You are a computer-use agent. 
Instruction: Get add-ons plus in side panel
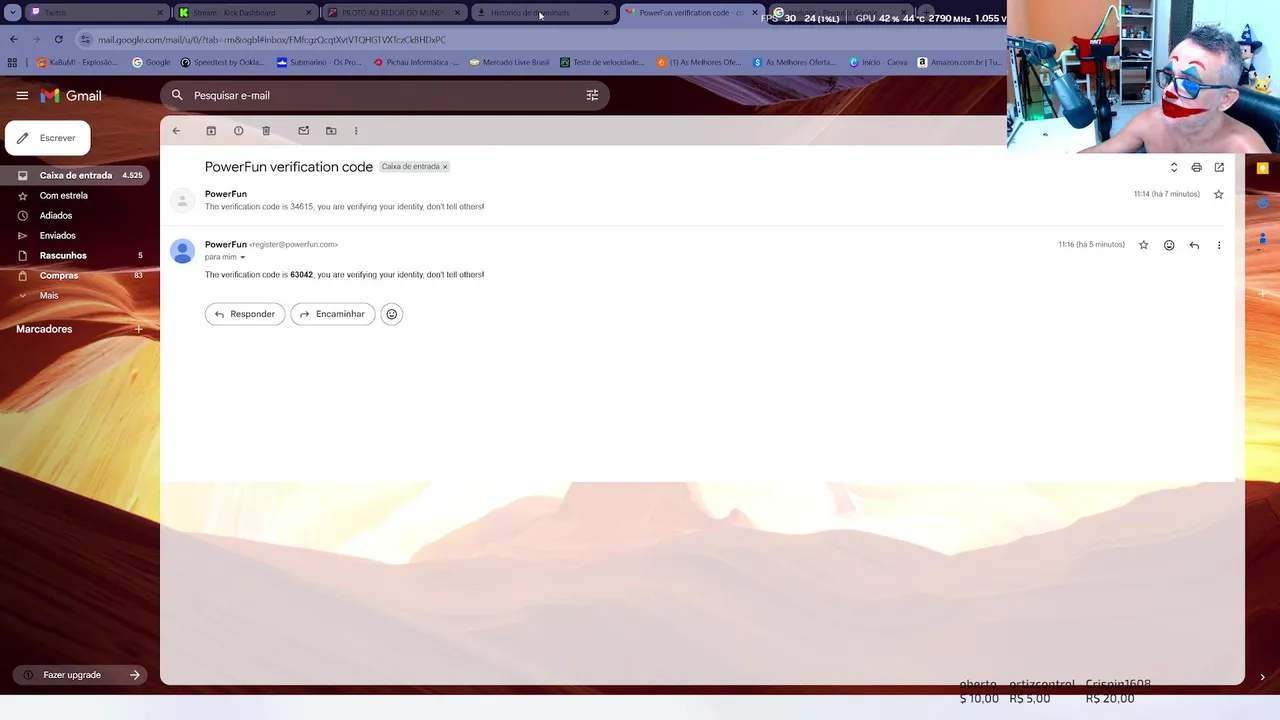[x=1263, y=293]
